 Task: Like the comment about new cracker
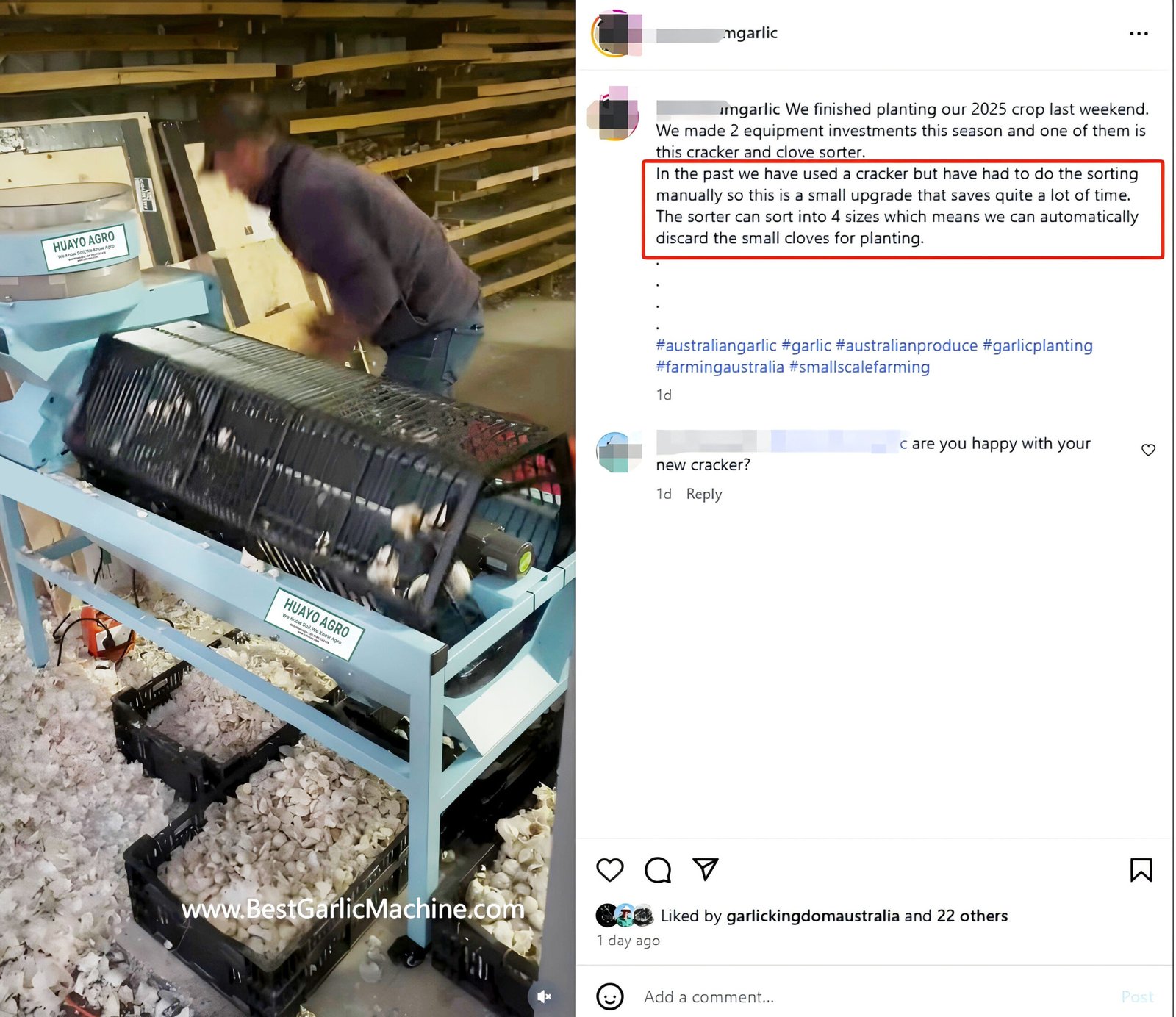[x=1148, y=450]
